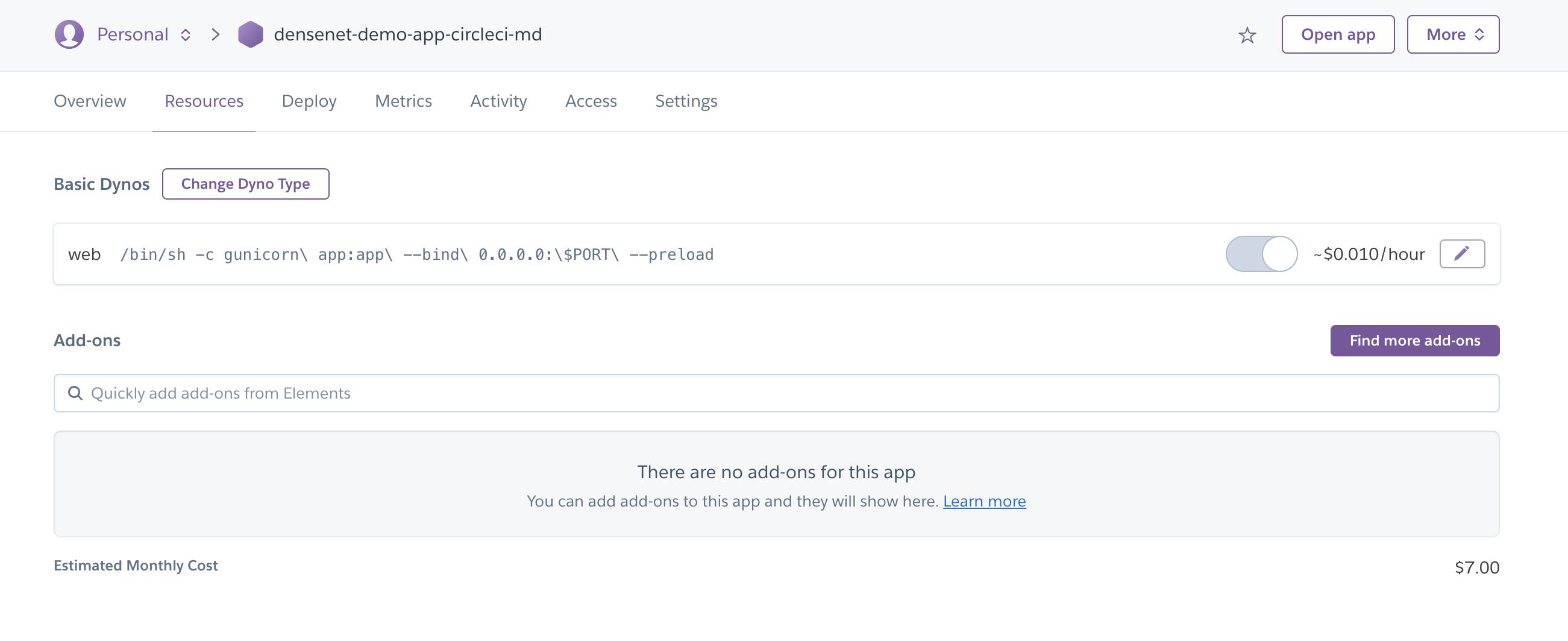Switch to the Overview tab
This screenshot has width=1568, height=641.
click(x=89, y=101)
